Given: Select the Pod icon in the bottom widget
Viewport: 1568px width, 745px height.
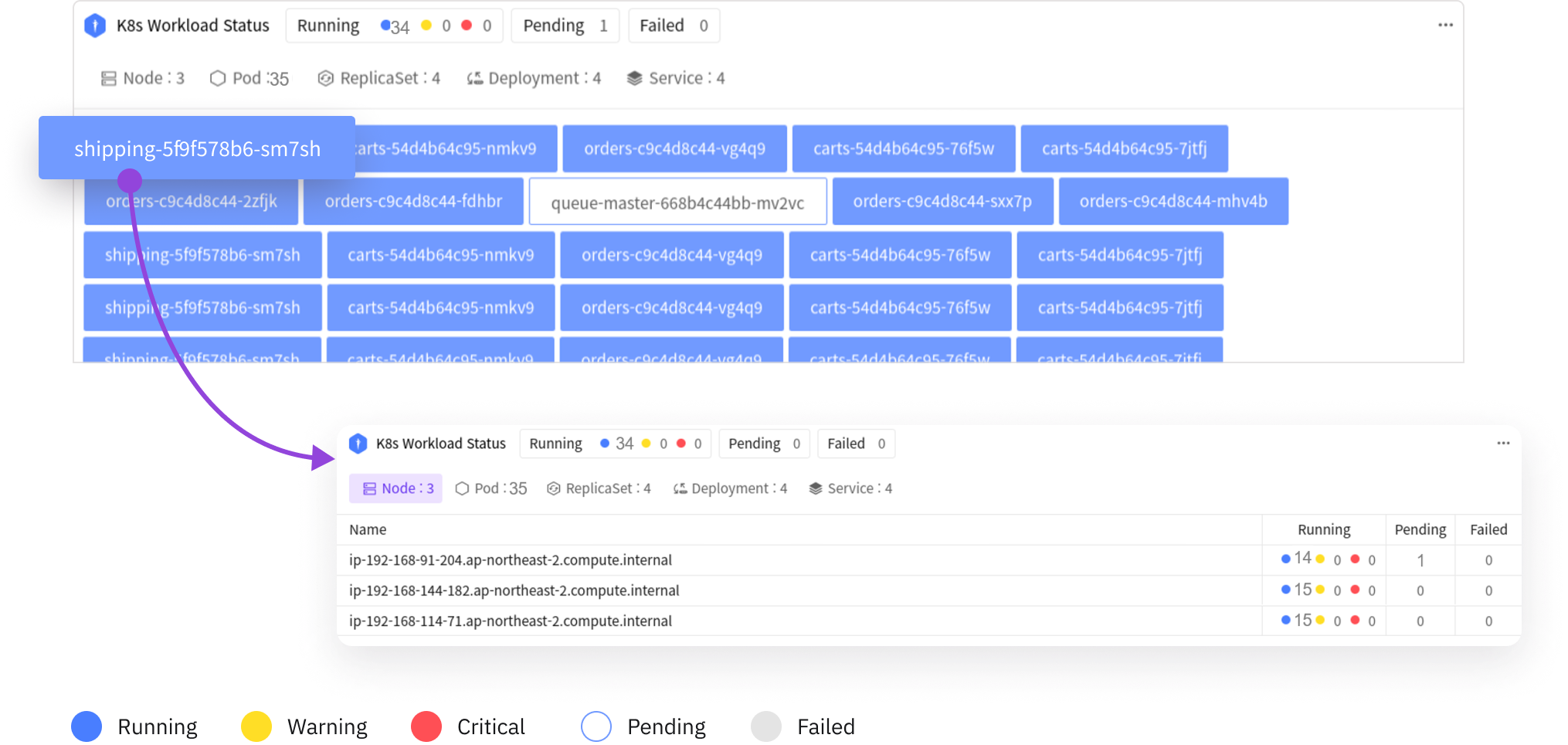Looking at the screenshot, I should [x=462, y=488].
